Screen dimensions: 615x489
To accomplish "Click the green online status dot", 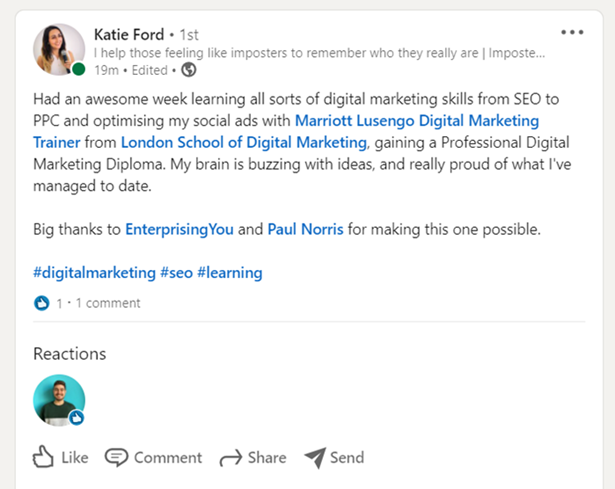I will (79, 69).
